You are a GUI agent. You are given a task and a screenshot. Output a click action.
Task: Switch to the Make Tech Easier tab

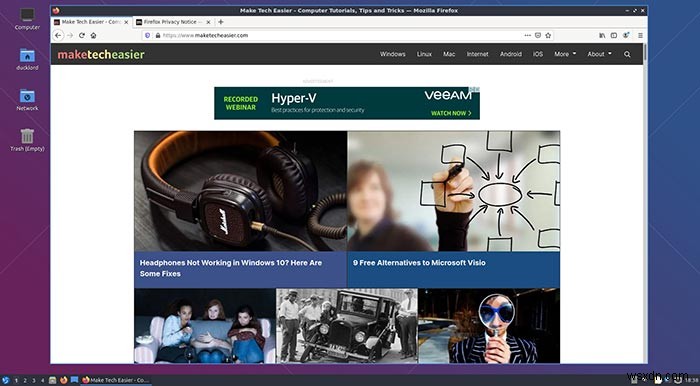tap(92, 22)
